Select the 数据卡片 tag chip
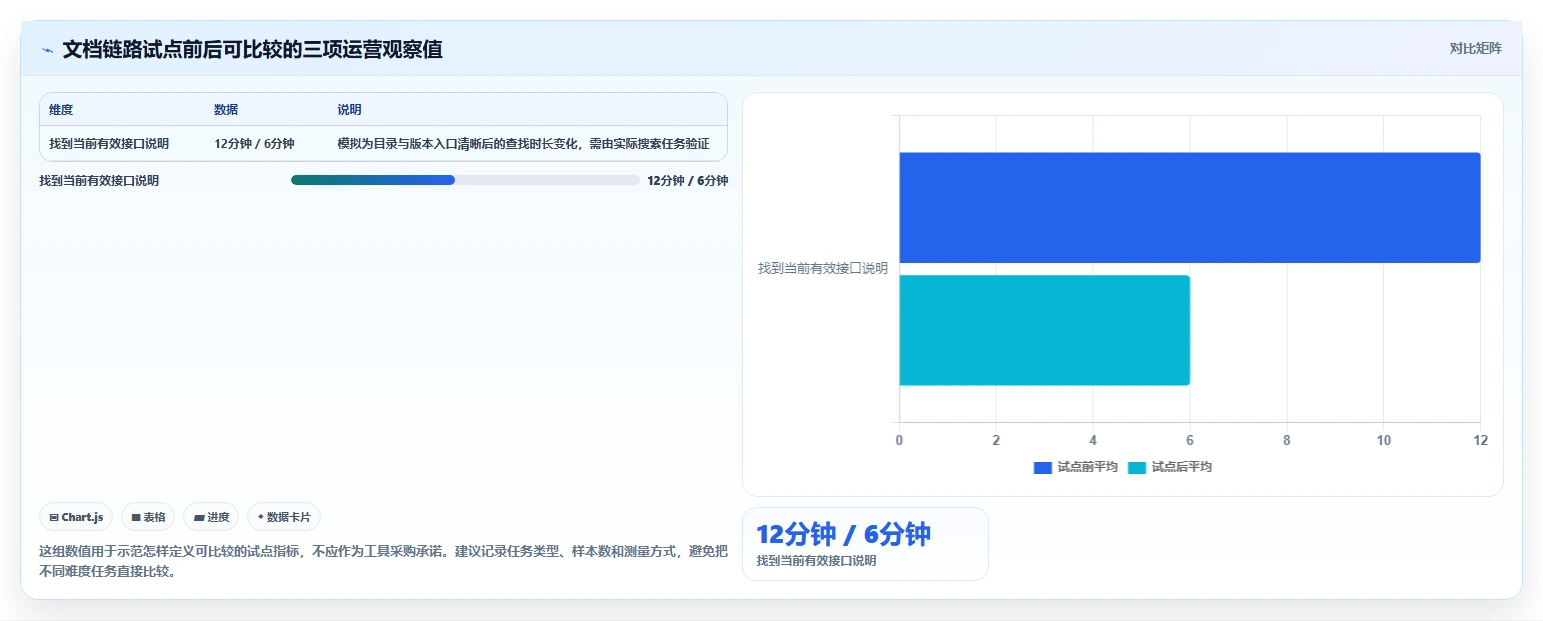Viewport: 1543px width, 621px height. [x=284, y=517]
